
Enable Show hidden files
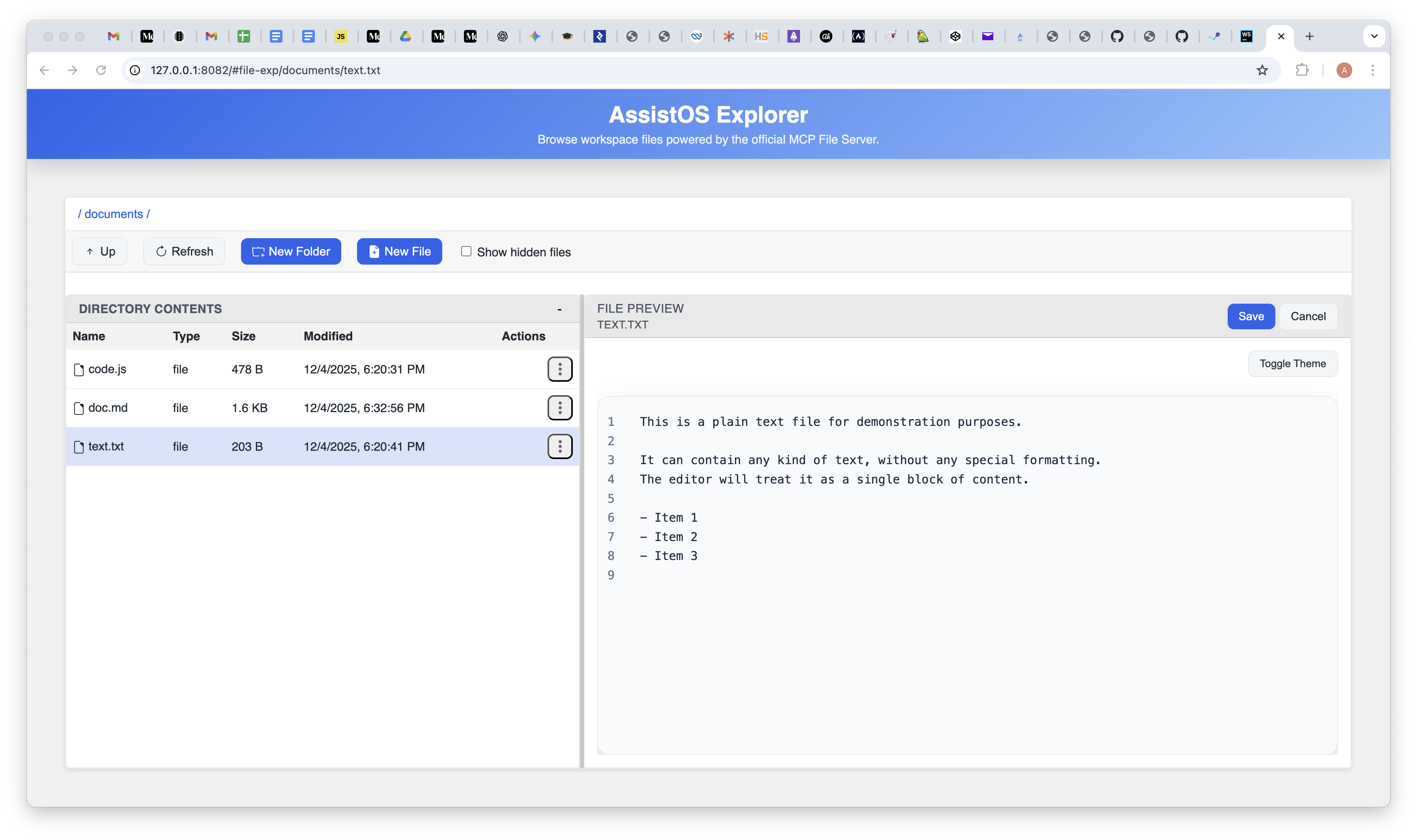pos(465,251)
